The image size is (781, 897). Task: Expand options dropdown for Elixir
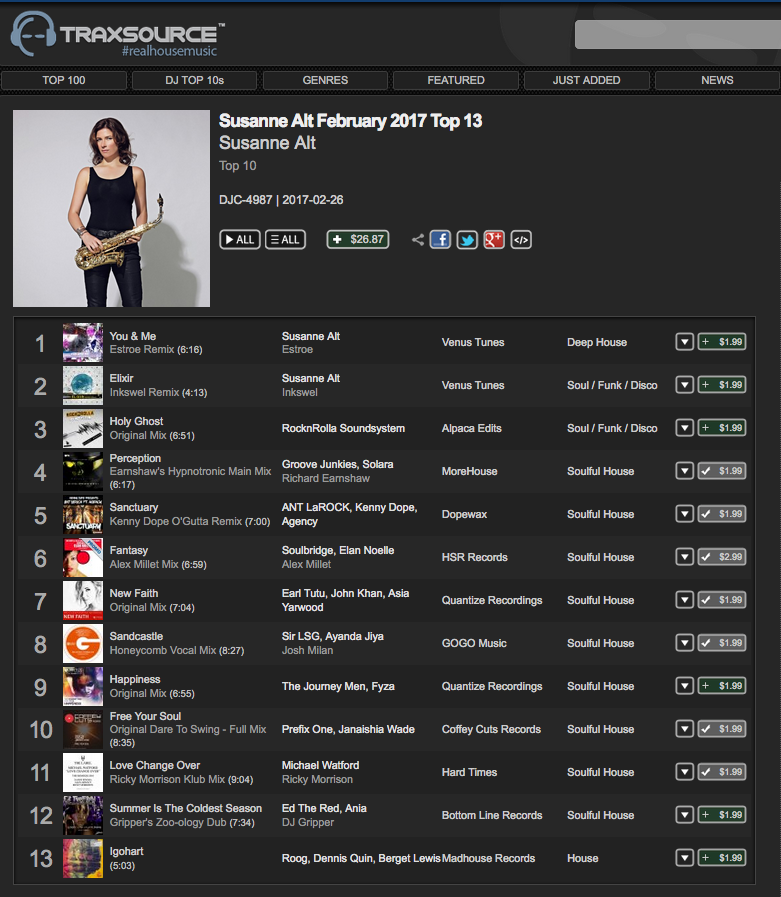coord(684,385)
